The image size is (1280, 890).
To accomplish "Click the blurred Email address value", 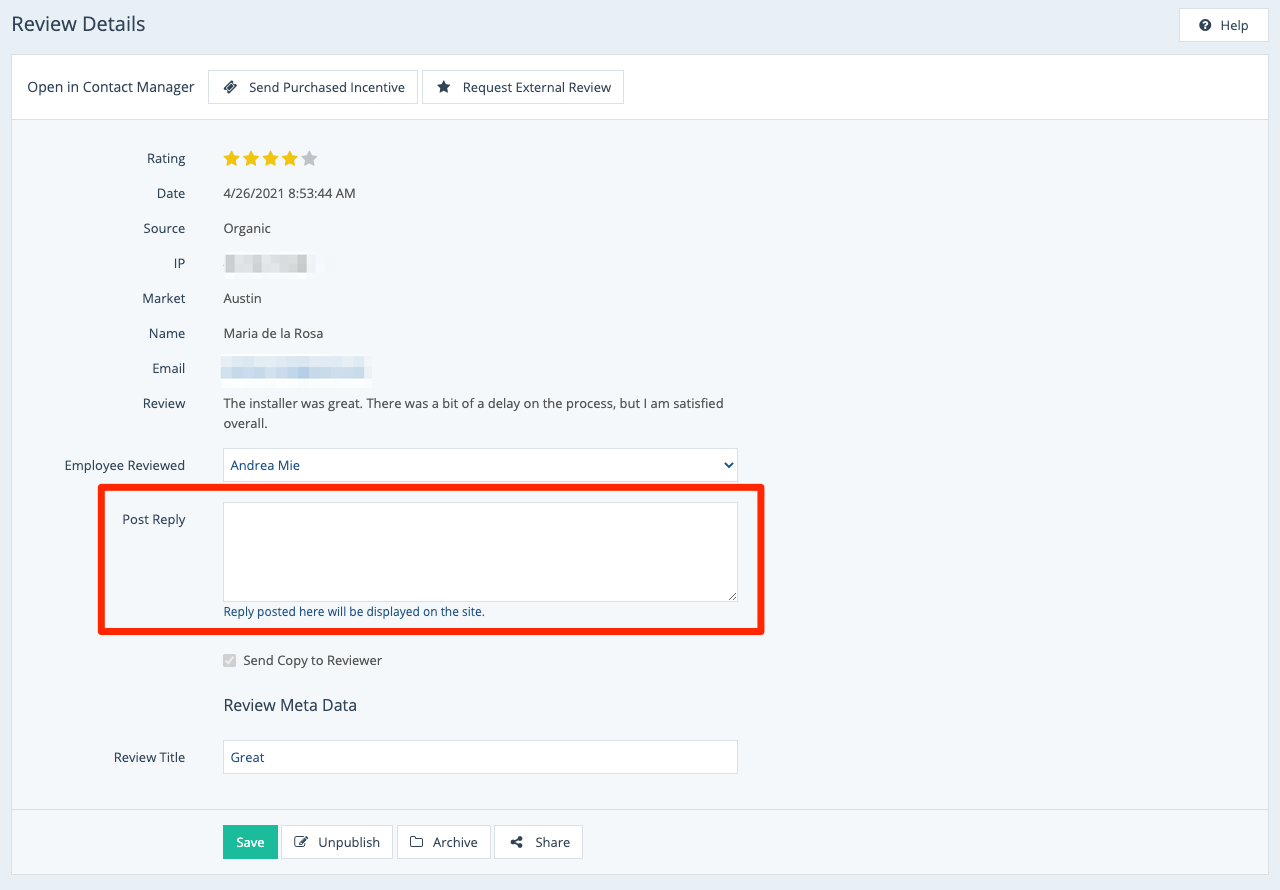I will click(296, 369).
